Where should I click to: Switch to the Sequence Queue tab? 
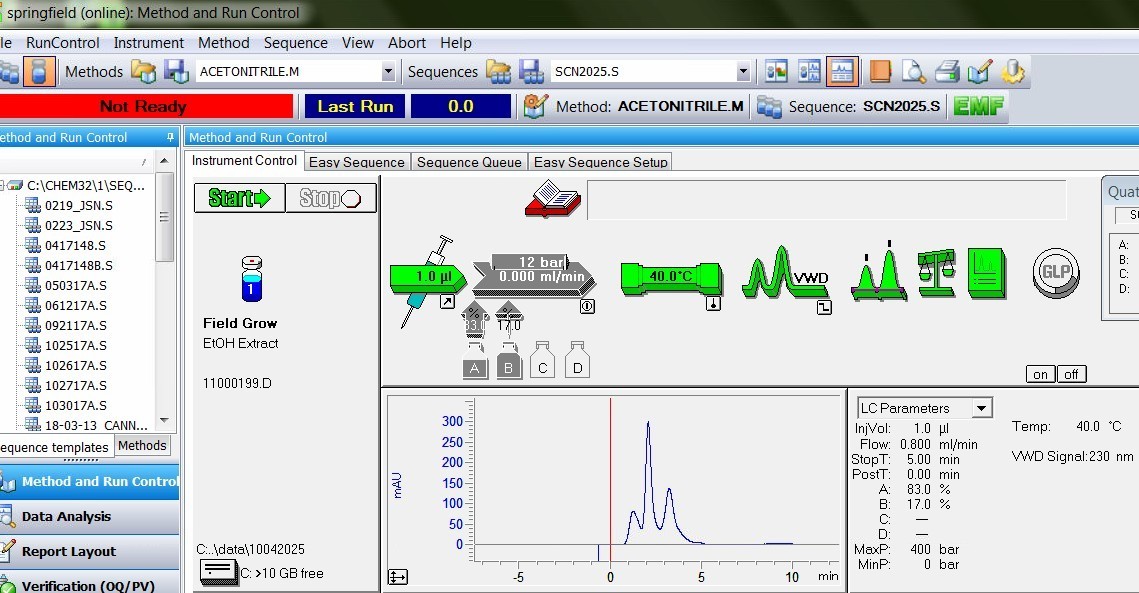469,162
